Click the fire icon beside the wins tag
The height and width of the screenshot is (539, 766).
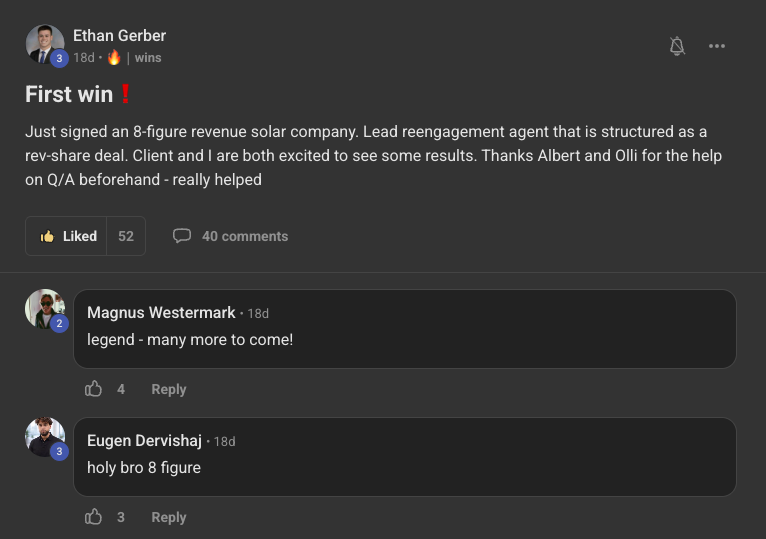114,58
